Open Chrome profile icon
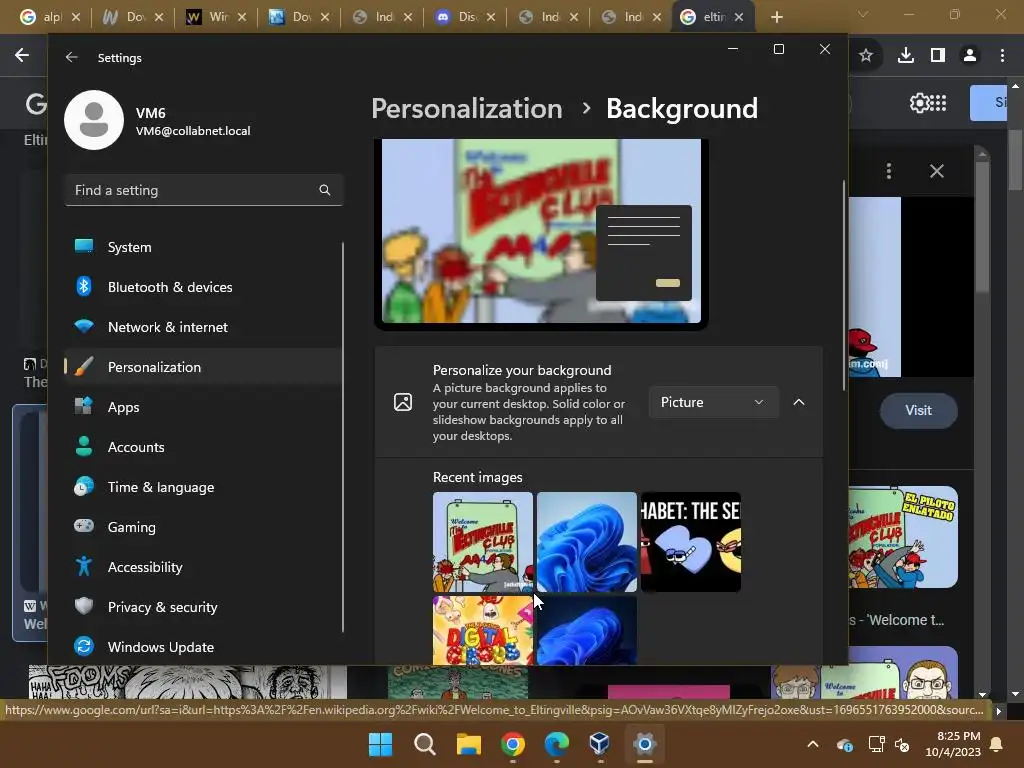The height and width of the screenshot is (768, 1024). click(970, 56)
